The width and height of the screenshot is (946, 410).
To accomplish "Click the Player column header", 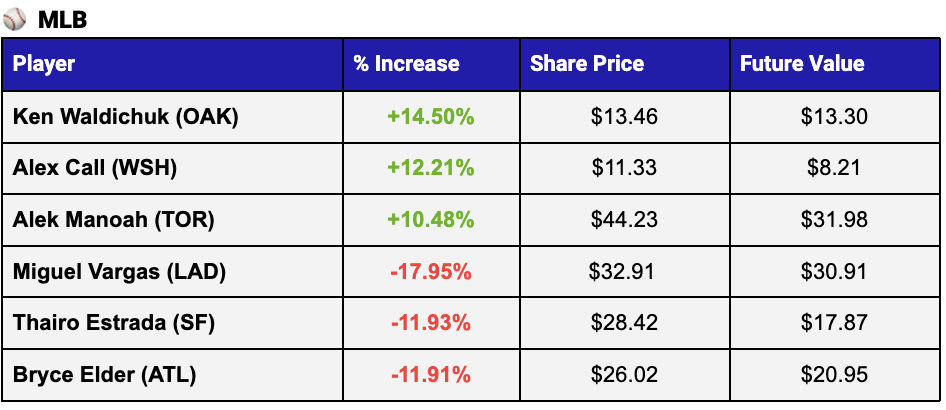I will 44,64.
